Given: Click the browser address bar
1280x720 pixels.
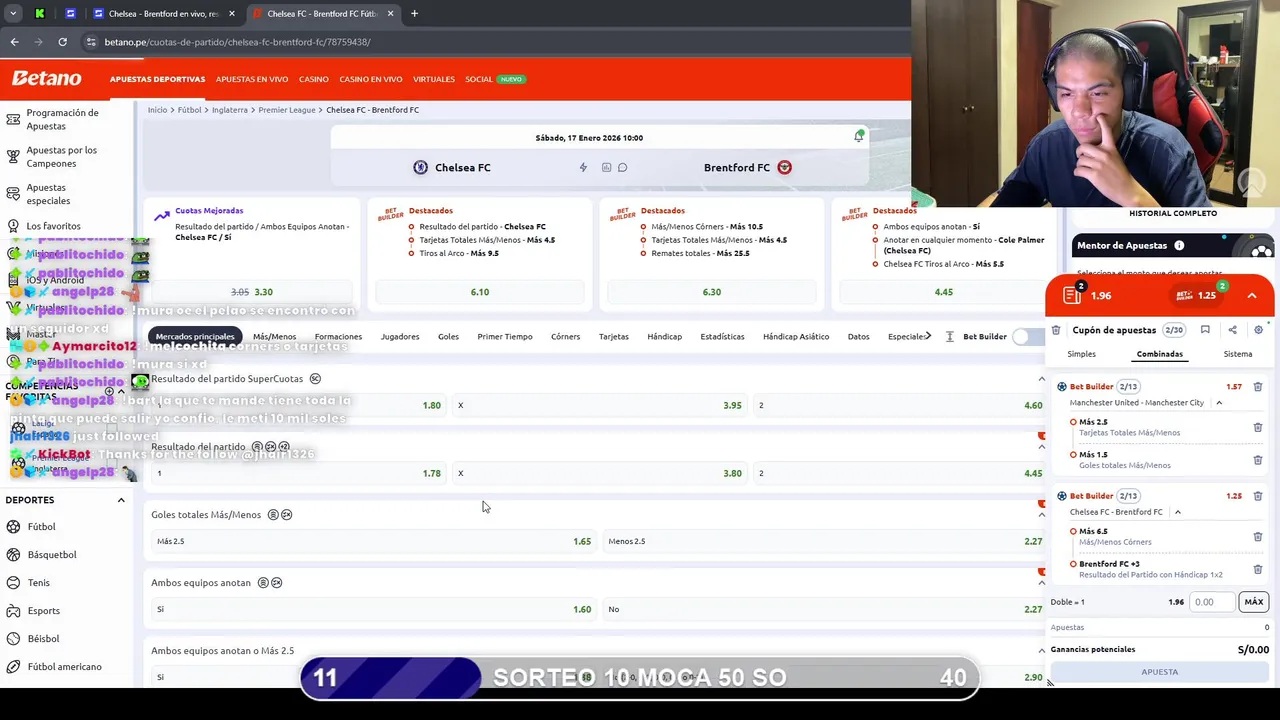Looking at the screenshot, I should pyautogui.click(x=490, y=42).
